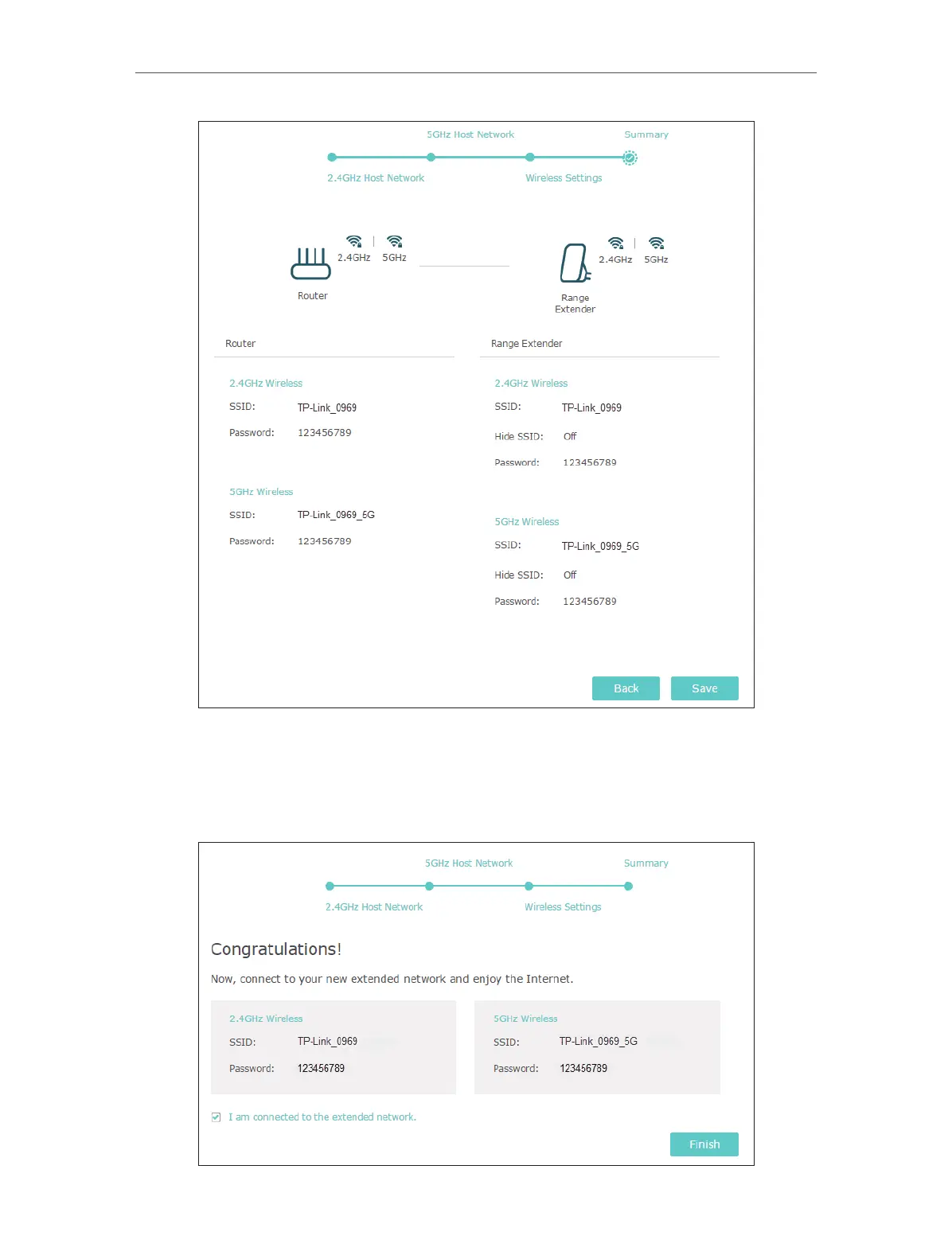This screenshot has height=1259, width=952.
Task: Click Router's 5GHz Wireless heading
Action: [x=261, y=492]
